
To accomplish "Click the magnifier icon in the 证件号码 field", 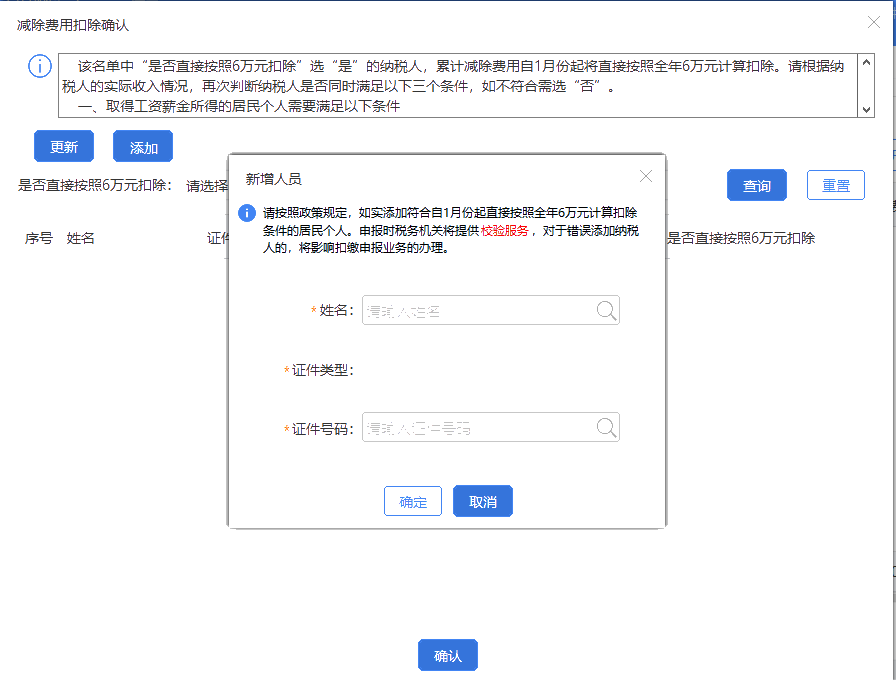I will [x=606, y=426].
